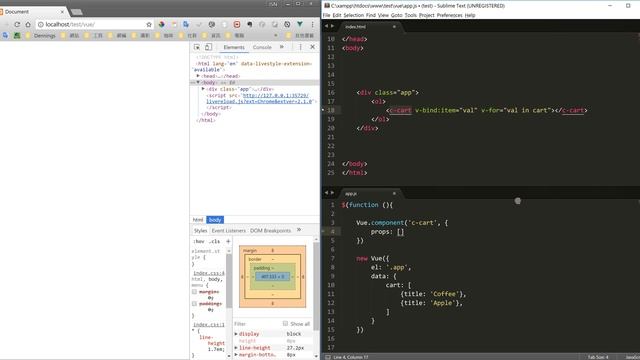Toggle the .cls class editor
The image size is (640, 360).
pyautogui.click(x=215, y=242)
